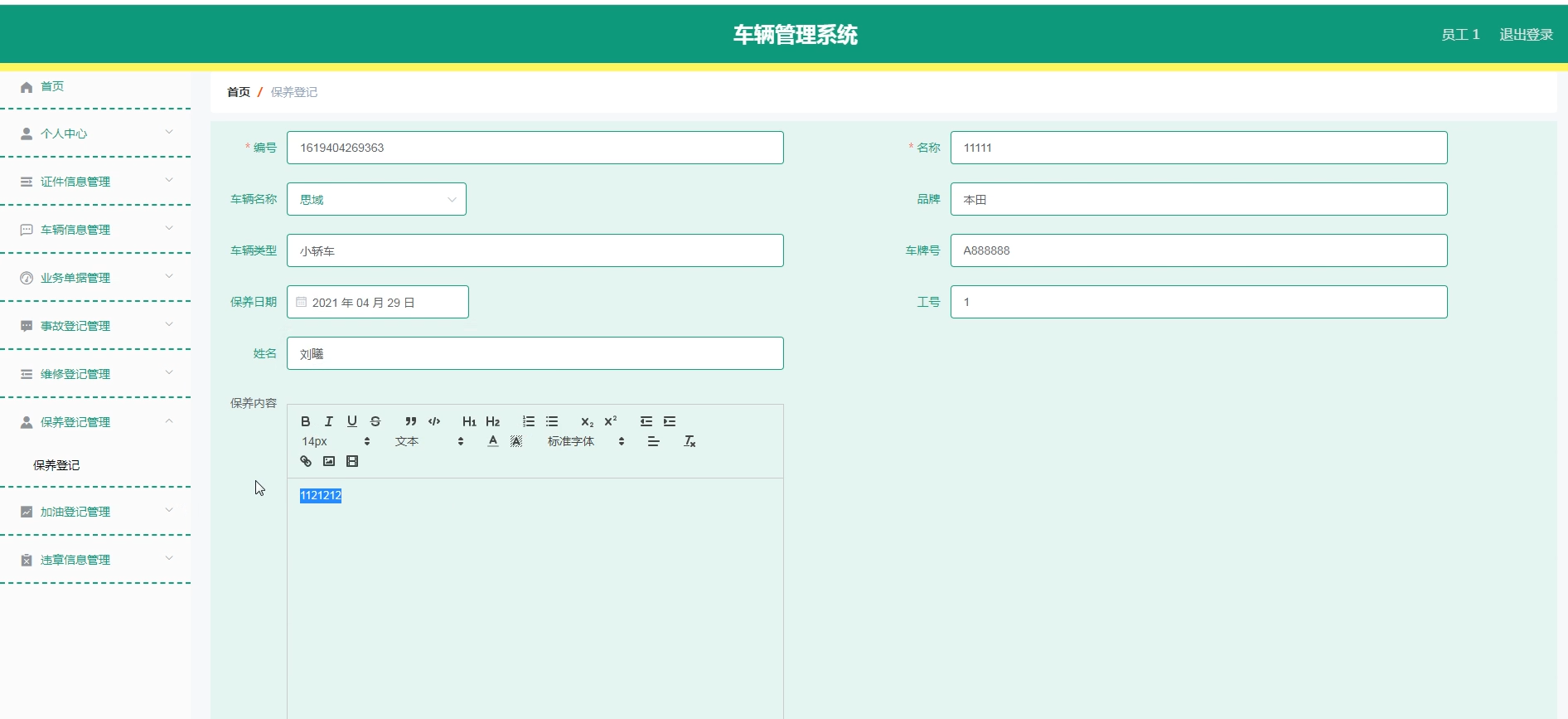Open the 标准字体 font family dropdown
Screen dimensions: 1568x719
(586, 441)
